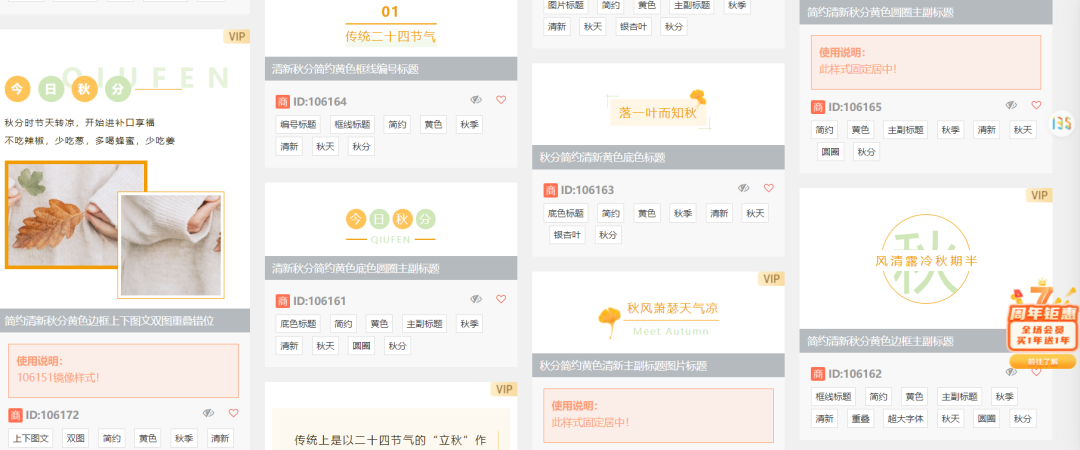Select the 今日秋分 QIUFEN circles template preview
The image size is (1080, 450).
click(391, 220)
